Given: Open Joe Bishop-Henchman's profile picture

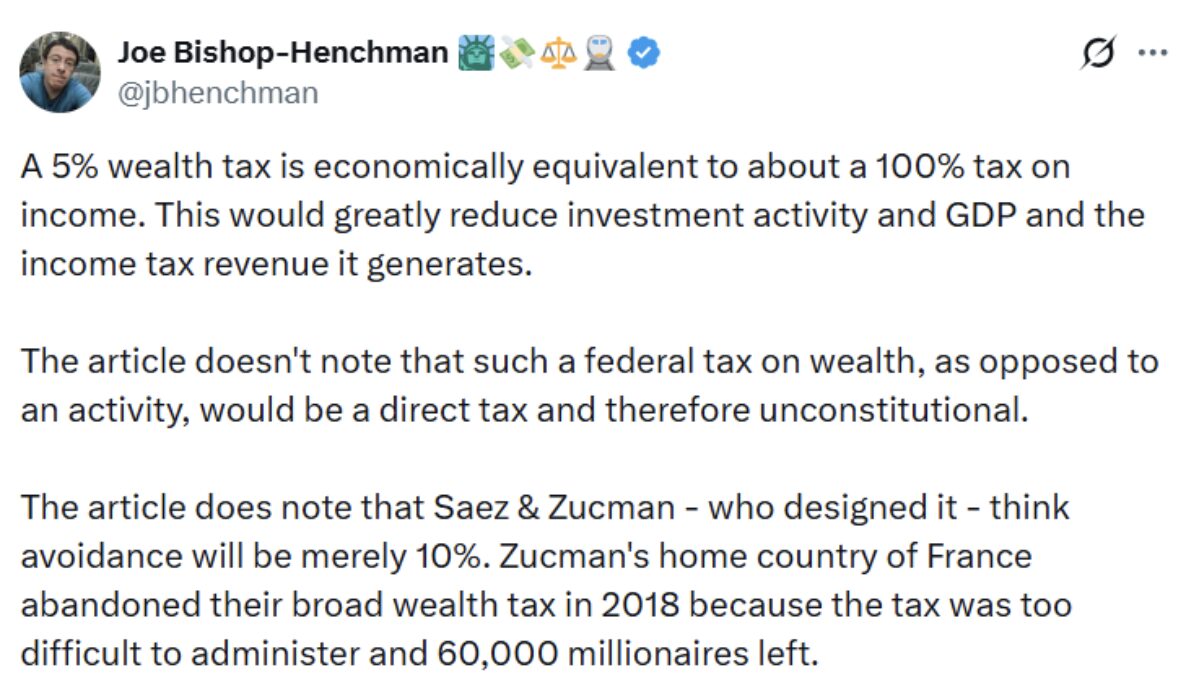Looking at the screenshot, I should (x=60, y=72).
